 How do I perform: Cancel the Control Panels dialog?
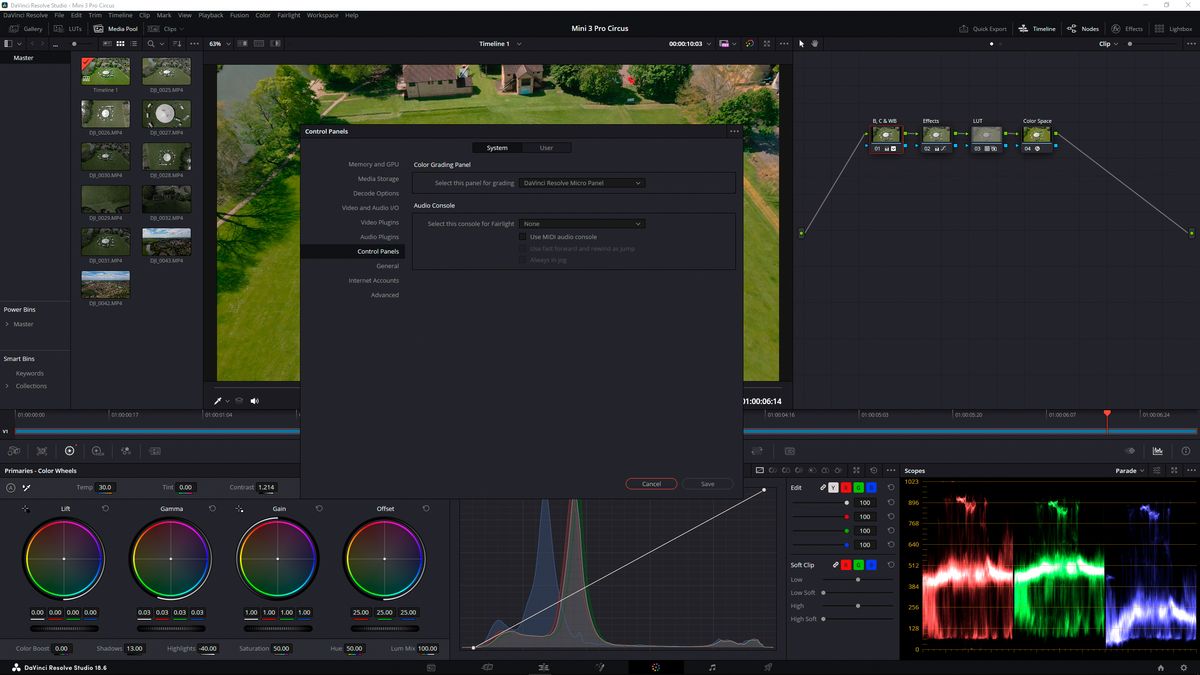click(x=651, y=483)
